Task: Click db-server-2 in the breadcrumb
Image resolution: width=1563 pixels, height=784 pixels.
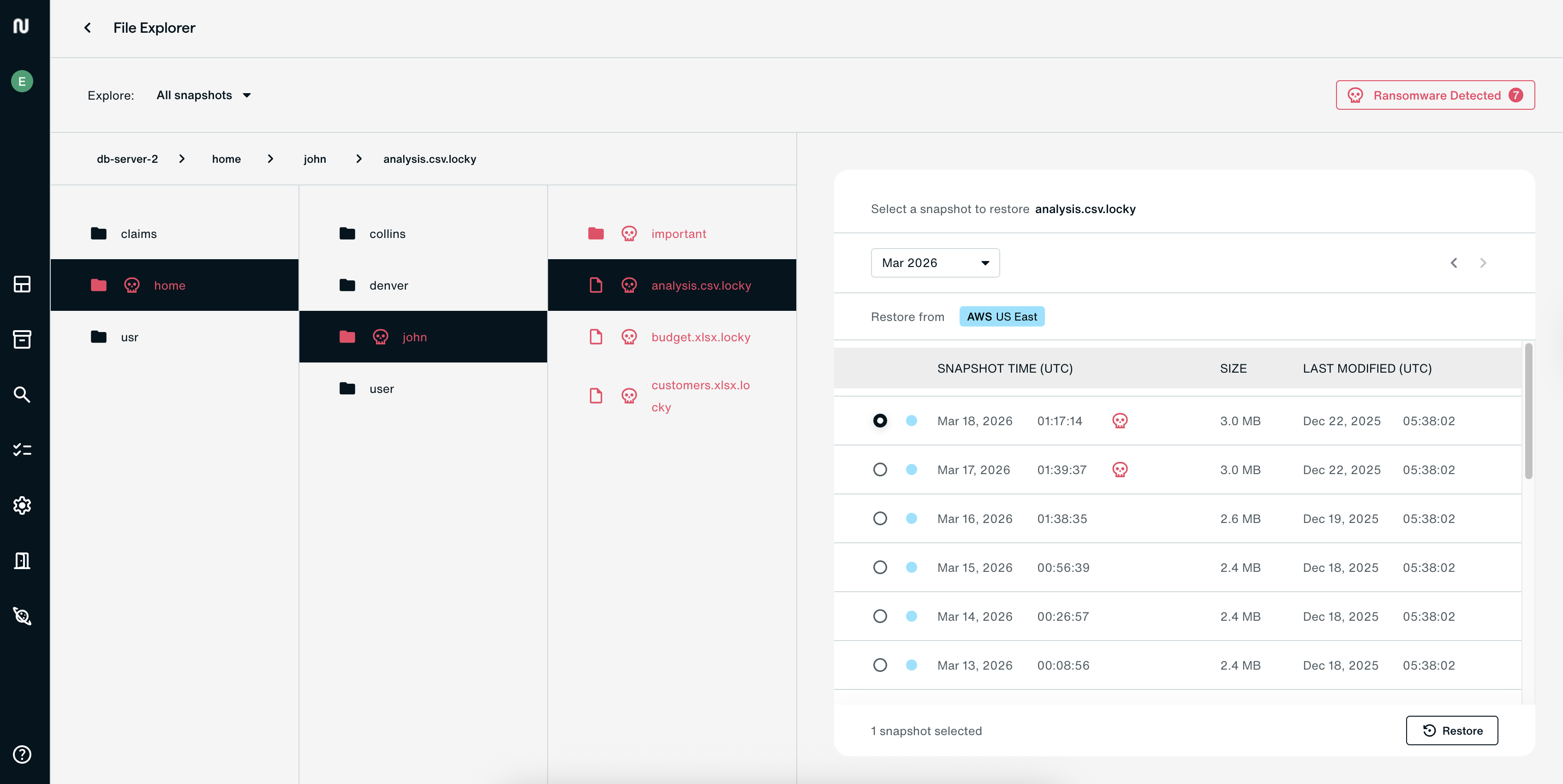Action: [127, 159]
